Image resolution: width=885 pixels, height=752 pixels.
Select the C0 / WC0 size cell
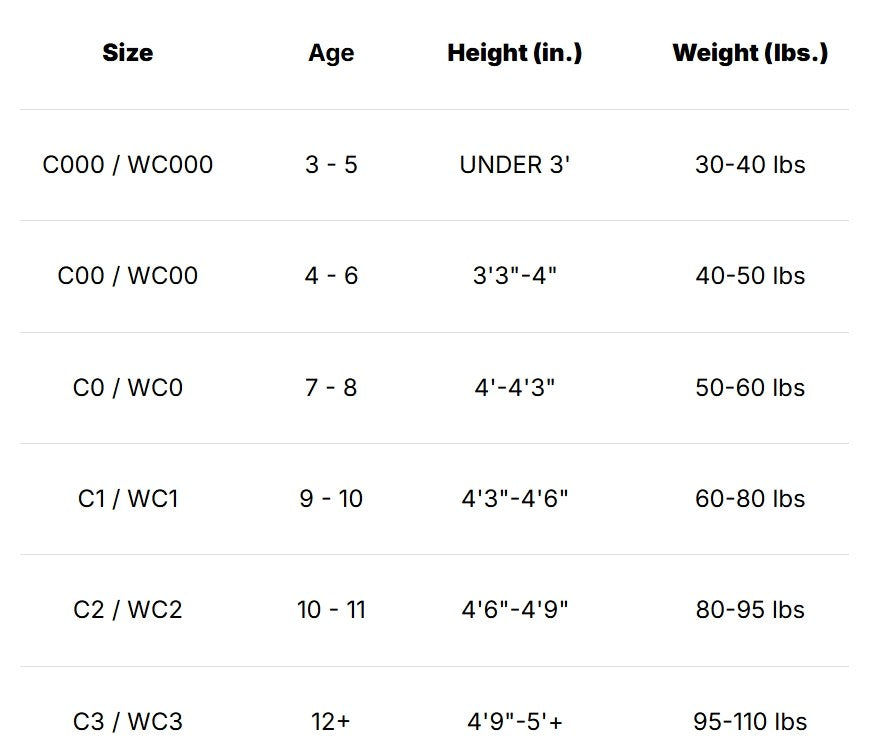[128, 388]
